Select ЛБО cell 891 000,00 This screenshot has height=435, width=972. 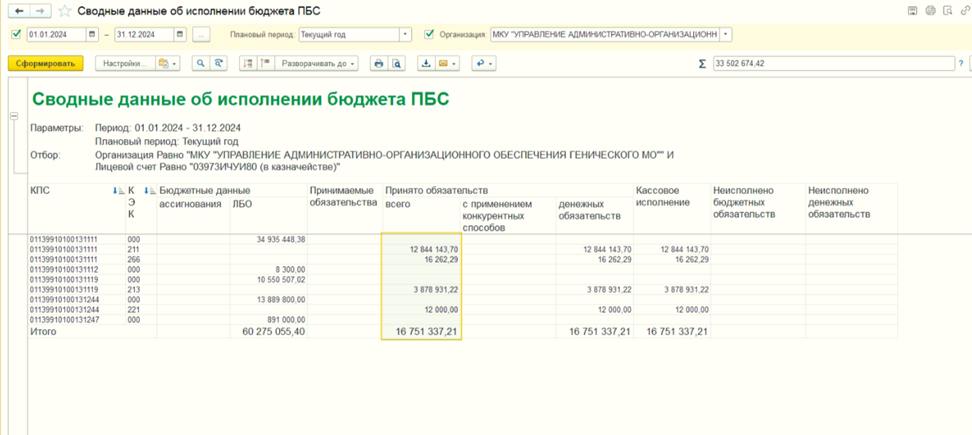(x=269, y=320)
